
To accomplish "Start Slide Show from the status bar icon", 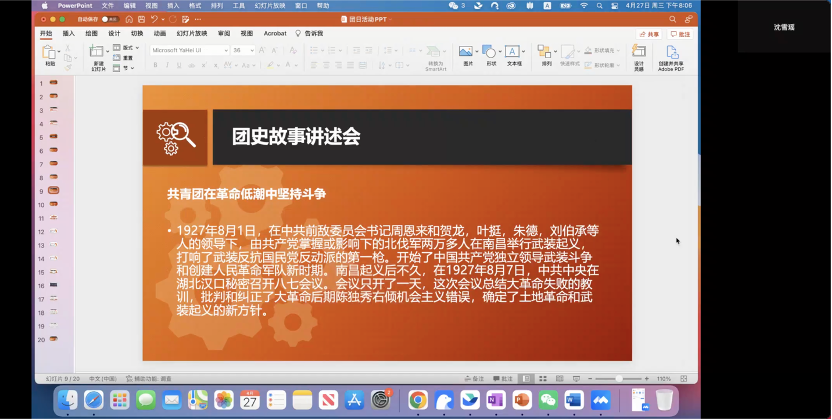I will 576,379.
